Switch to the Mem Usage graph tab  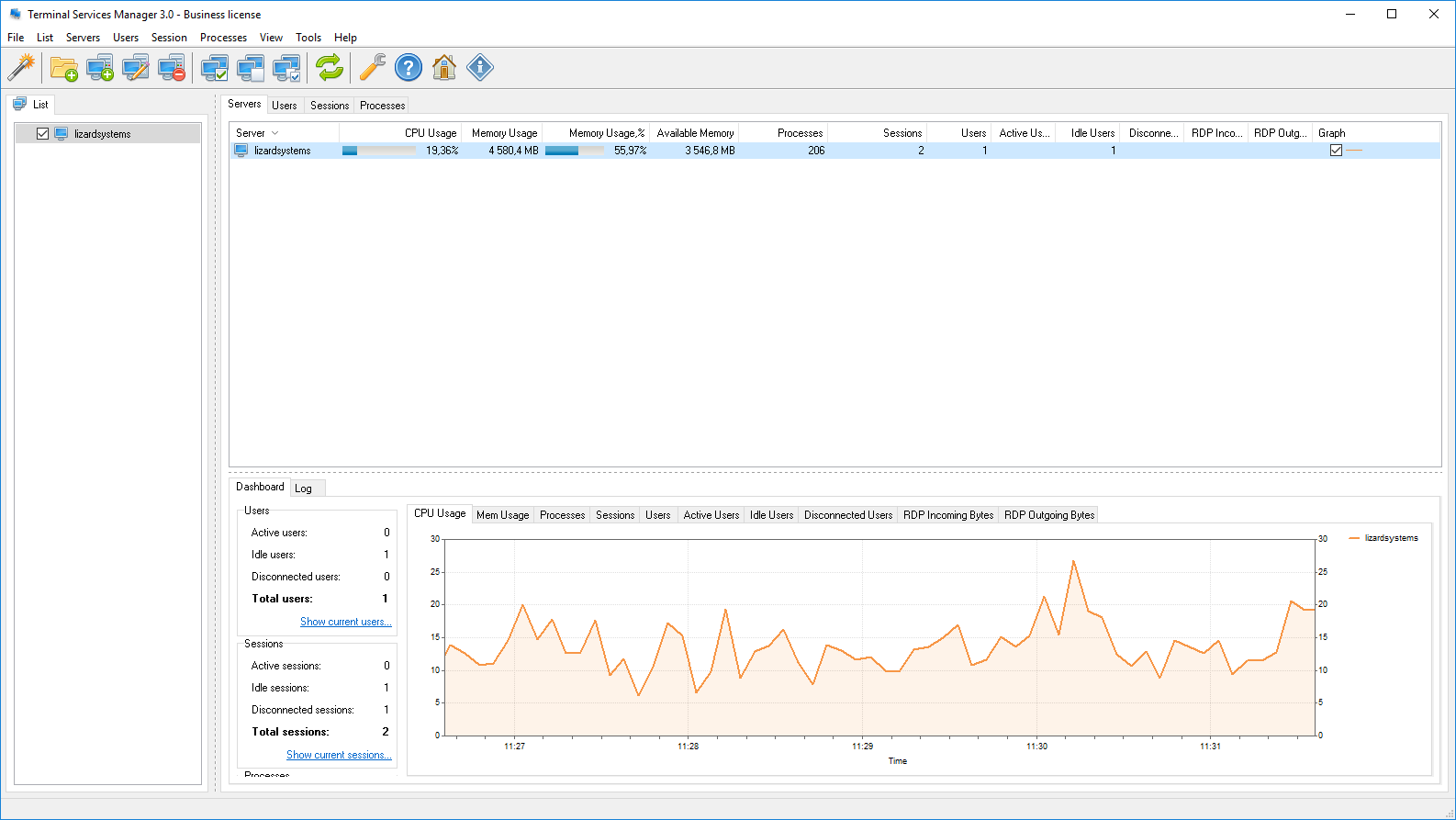point(502,515)
